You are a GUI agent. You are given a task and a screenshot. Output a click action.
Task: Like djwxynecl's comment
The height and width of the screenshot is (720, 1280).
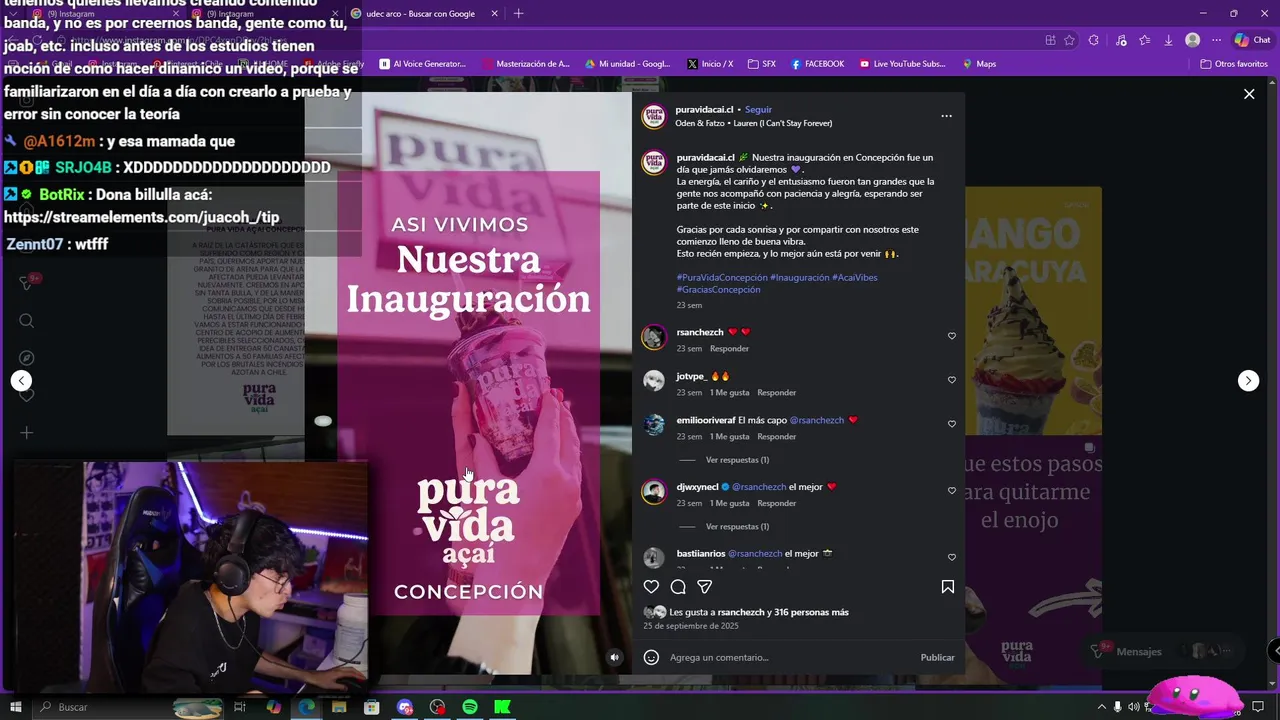pos(951,491)
